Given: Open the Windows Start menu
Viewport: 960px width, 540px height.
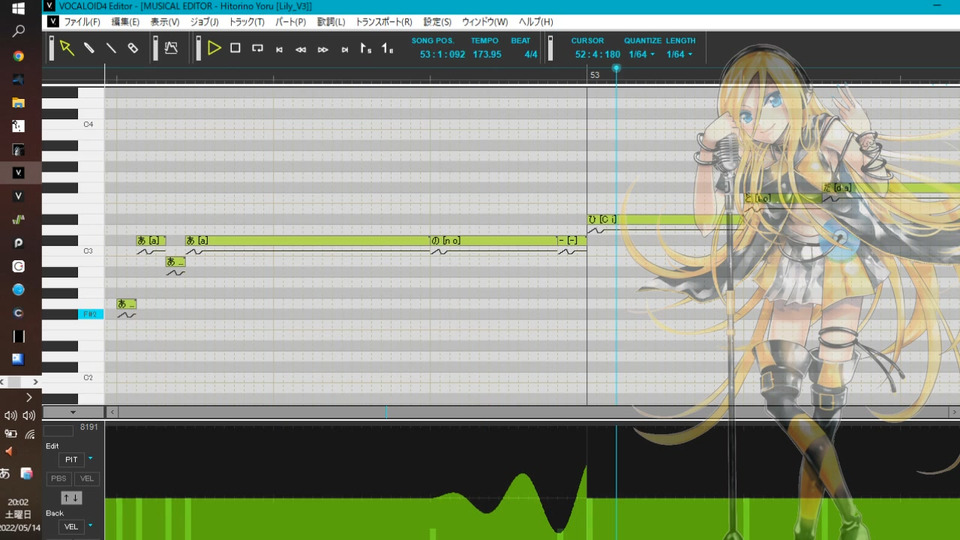Looking at the screenshot, I should coord(18,9).
